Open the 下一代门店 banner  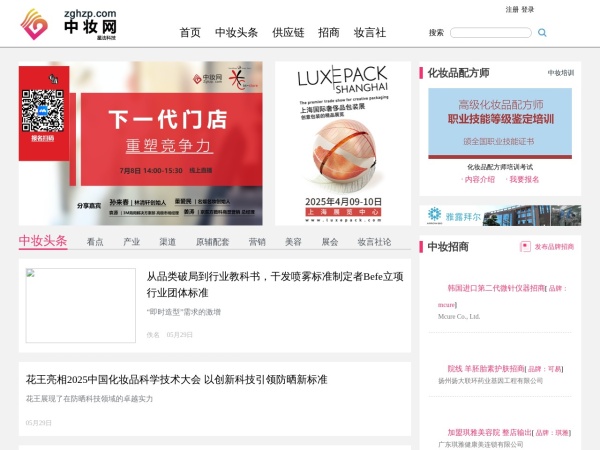click(140, 143)
